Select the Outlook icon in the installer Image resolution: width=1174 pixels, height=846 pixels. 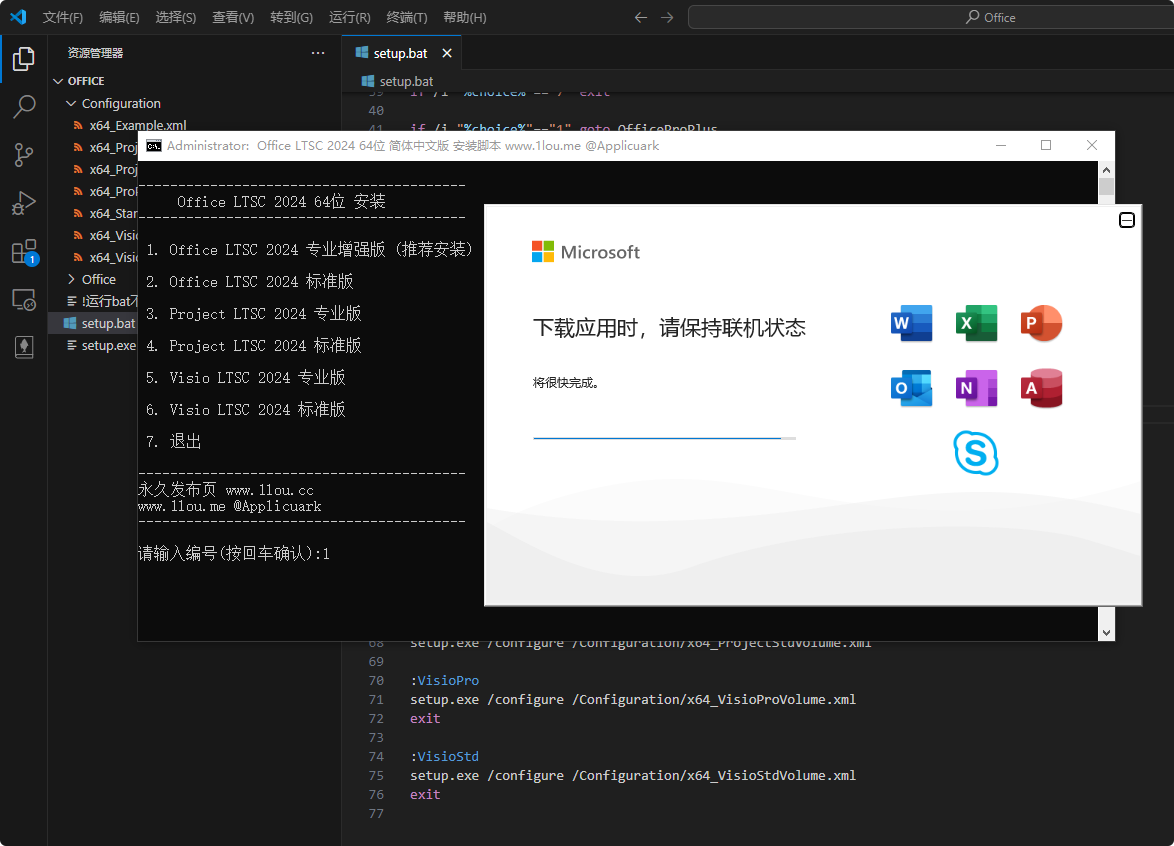911,388
